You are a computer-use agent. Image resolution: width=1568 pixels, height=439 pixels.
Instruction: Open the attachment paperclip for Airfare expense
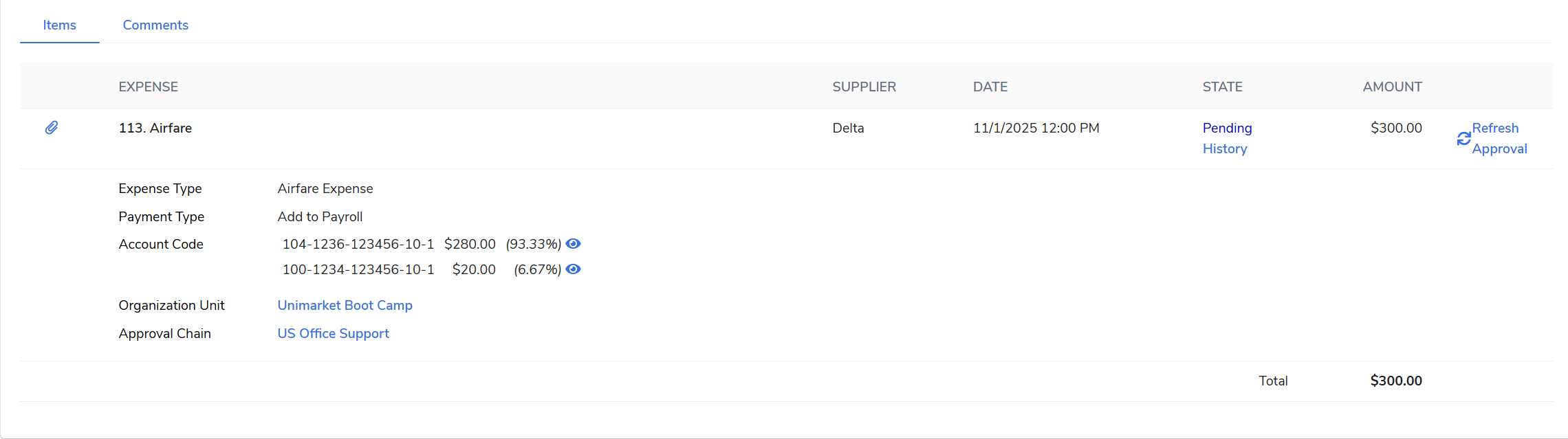[52, 128]
